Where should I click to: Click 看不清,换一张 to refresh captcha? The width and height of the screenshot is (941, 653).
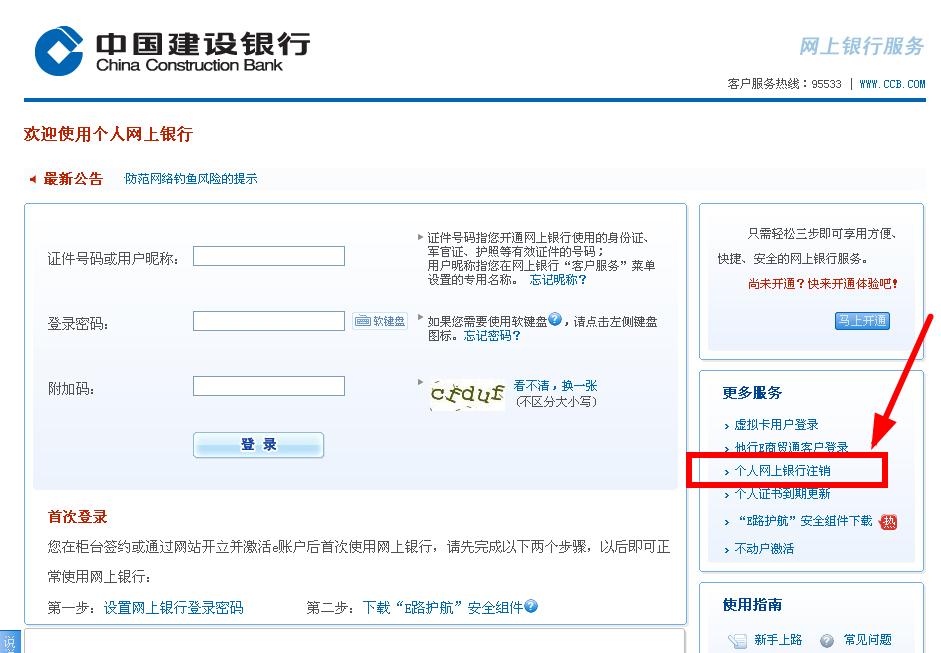555,385
